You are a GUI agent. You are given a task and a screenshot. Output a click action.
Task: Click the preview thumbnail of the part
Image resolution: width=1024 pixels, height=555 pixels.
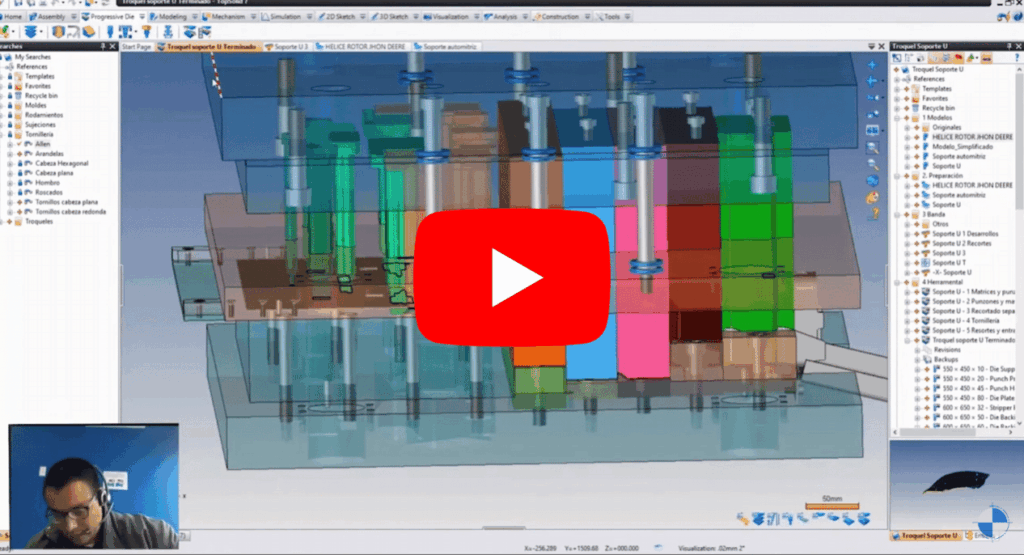(956, 484)
